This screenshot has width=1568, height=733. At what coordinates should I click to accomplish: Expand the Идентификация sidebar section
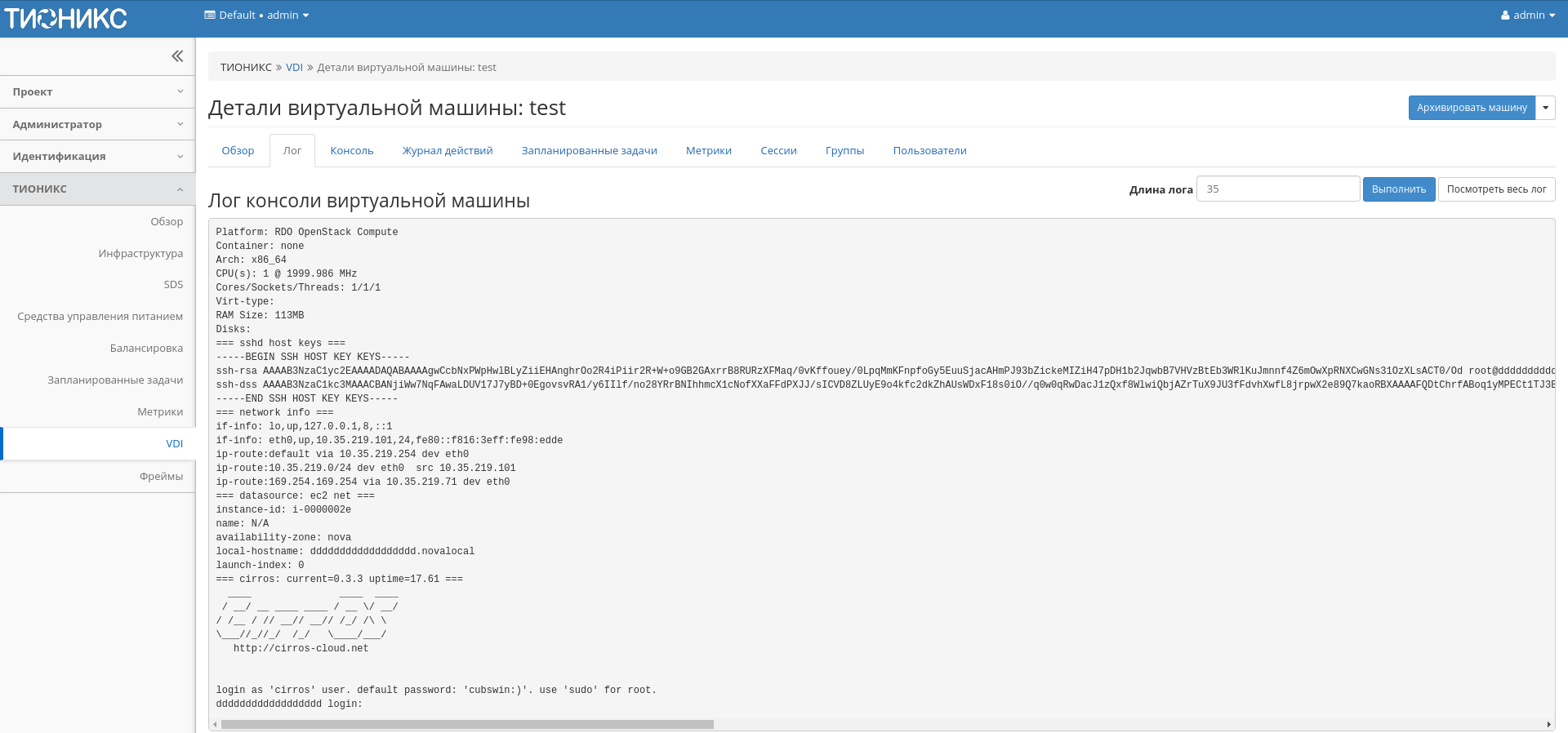[x=97, y=157]
